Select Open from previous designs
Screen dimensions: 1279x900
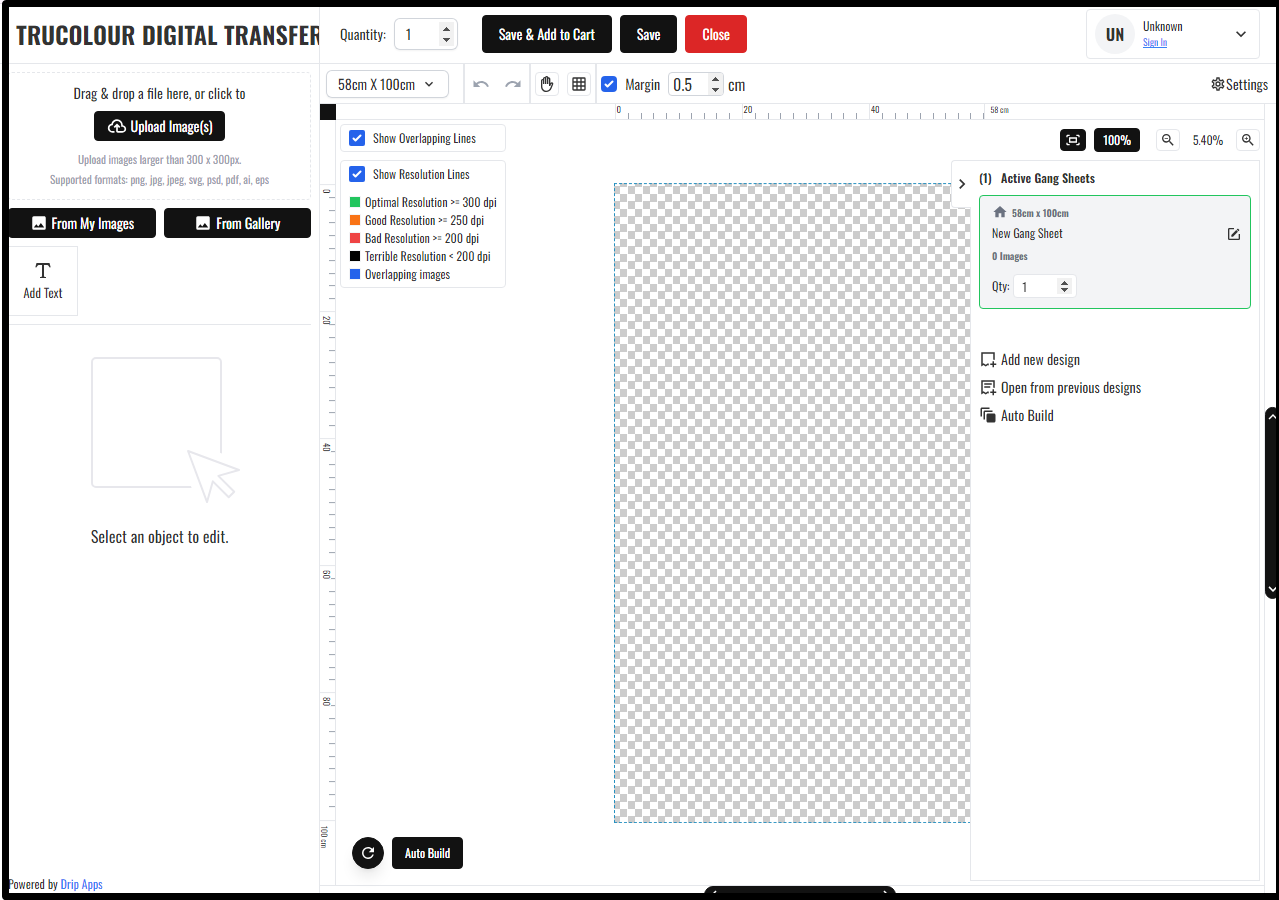pyautogui.click(x=1070, y=388)
